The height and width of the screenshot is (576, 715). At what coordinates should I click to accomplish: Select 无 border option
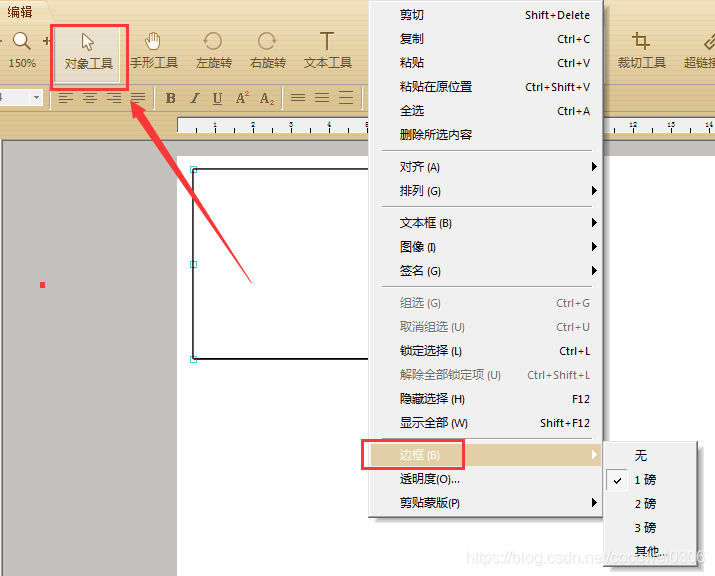point(651,456)
